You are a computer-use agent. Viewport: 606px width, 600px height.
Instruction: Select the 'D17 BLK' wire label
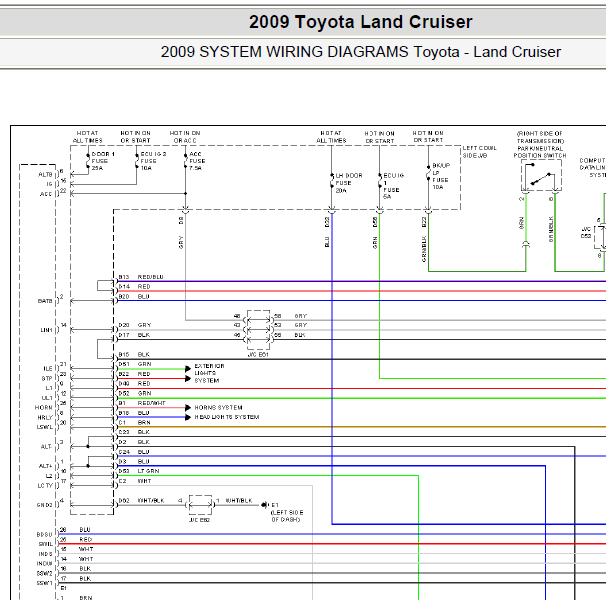pos(134,335)
